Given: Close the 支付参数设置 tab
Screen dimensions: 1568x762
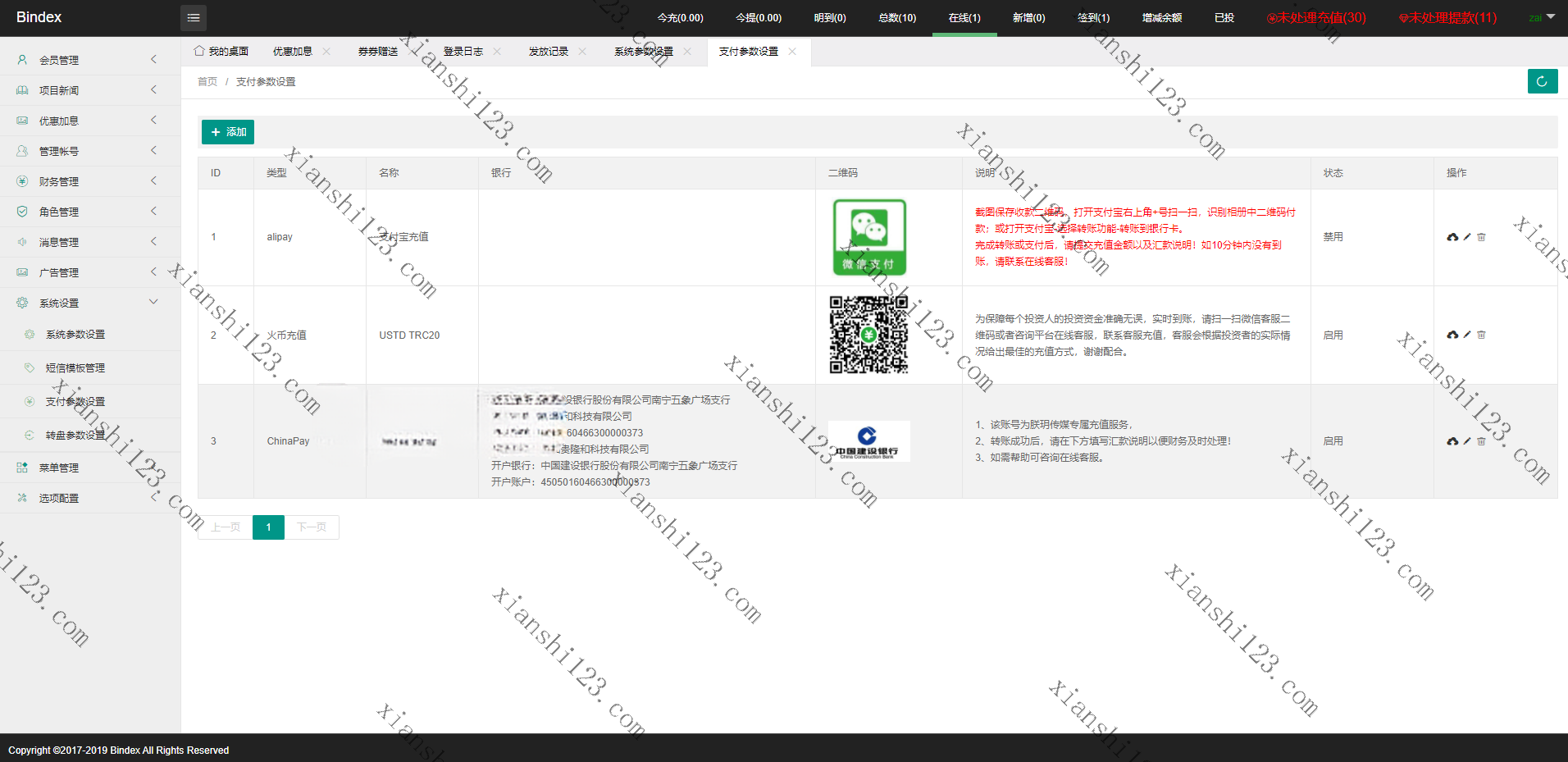Looking at the screenshot, I should (x=792, y=51).
